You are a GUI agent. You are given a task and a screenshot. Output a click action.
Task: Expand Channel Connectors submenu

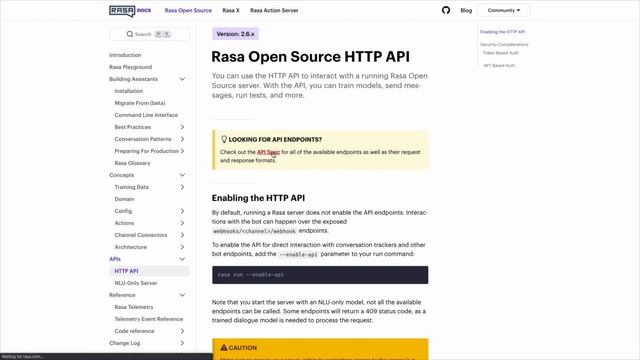pos(182,235)
